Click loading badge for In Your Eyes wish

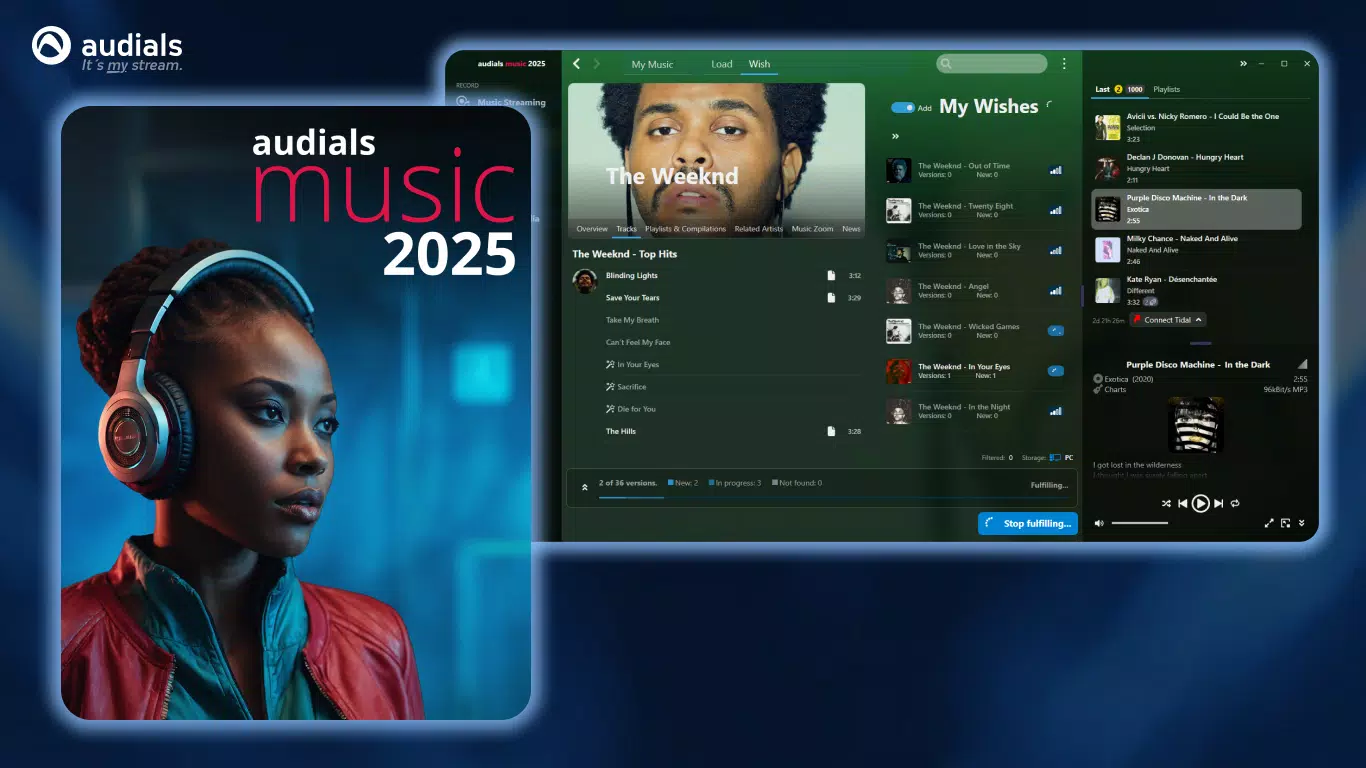tap(1055, 370)
